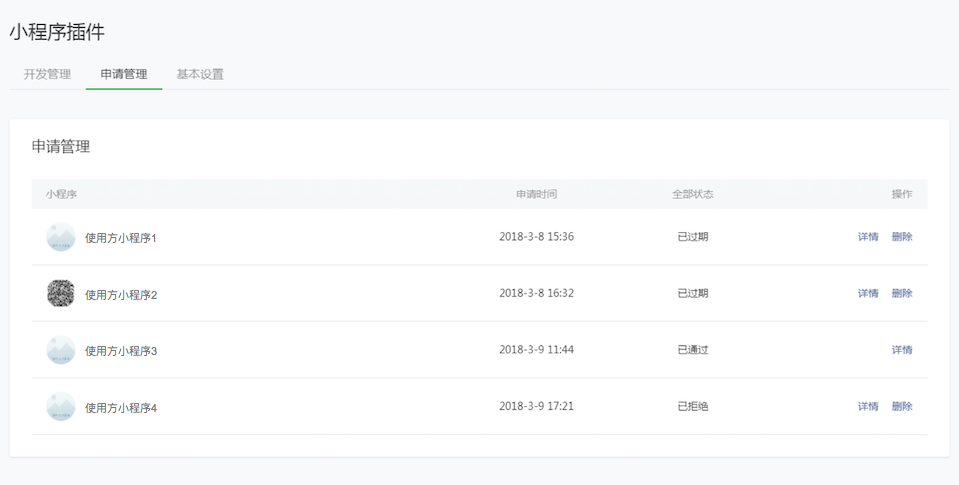Screen dimensions: 959x485
Task: Click the avatar icon of 使用方小程序1
Action: click(x=61, y=237)
